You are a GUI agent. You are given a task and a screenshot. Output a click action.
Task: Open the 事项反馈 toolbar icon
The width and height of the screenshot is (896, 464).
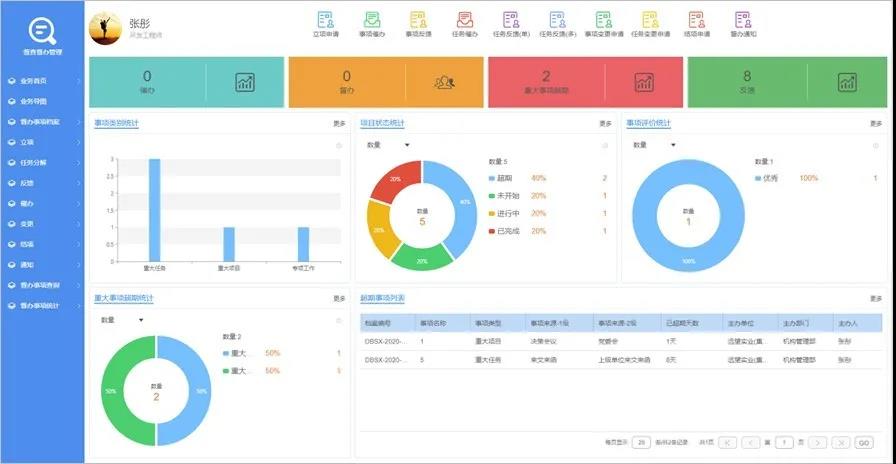coord(418,20)
